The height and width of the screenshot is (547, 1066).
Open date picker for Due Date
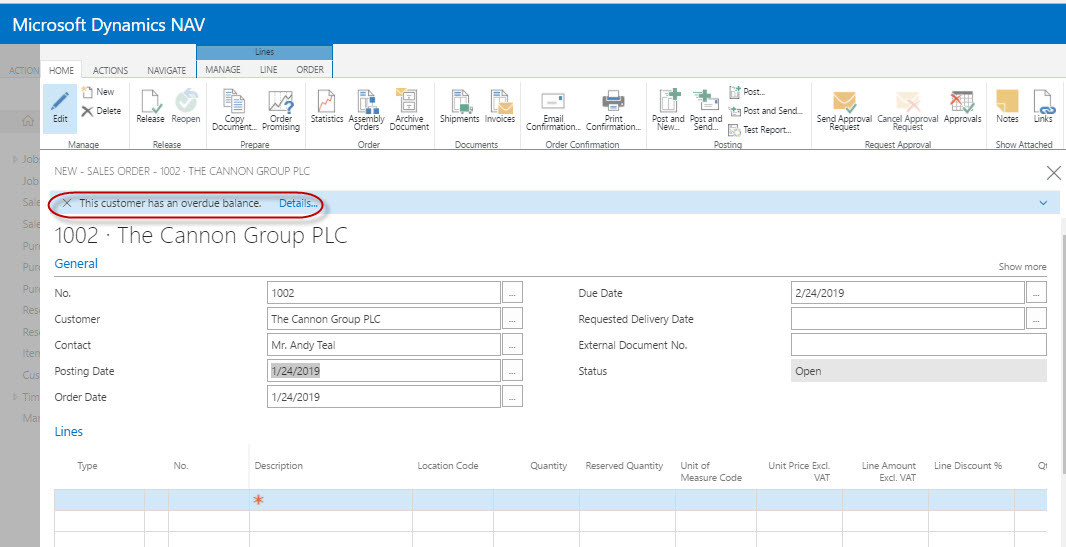pyautogui.click(x=1037, y=293)
